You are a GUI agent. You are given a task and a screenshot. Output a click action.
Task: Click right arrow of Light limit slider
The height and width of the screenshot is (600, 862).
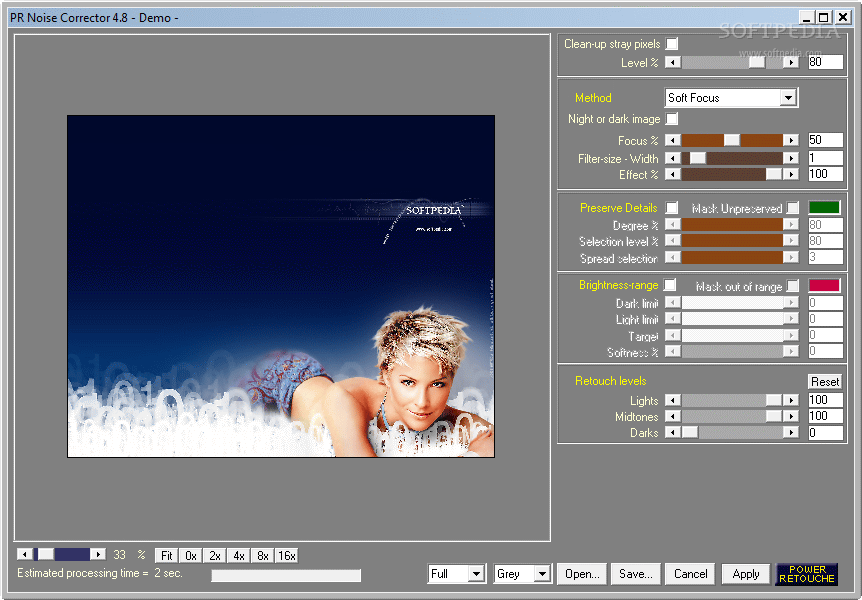[x=791, y=318]
